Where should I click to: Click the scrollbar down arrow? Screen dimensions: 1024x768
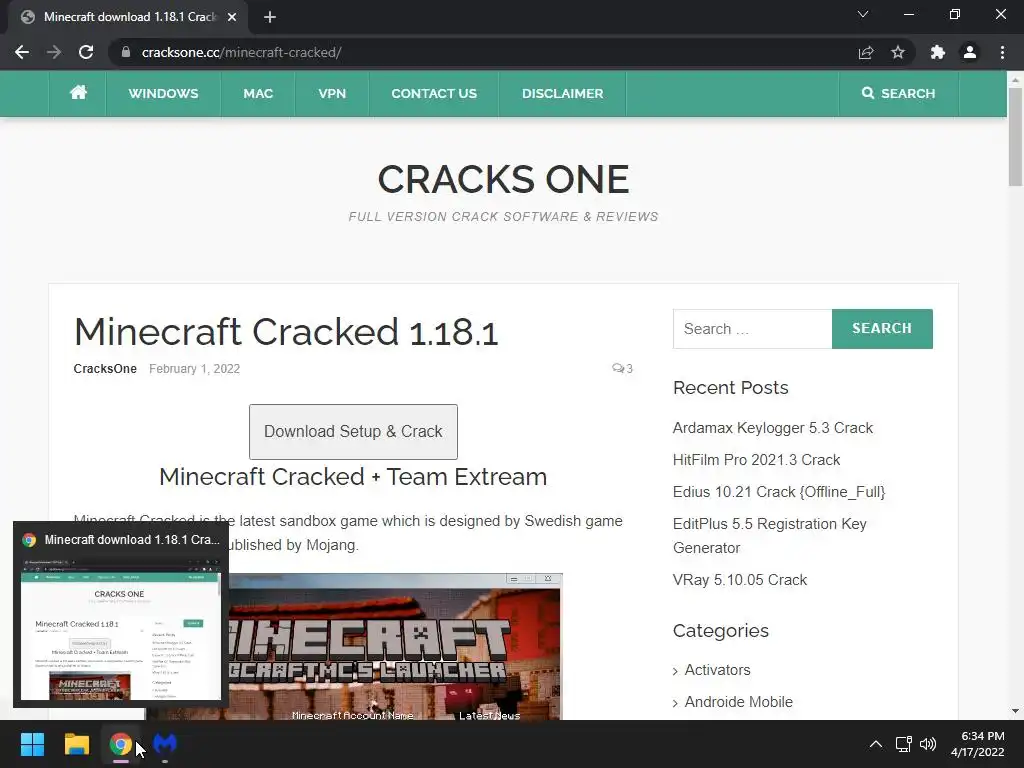click(x=1015, y=711)
